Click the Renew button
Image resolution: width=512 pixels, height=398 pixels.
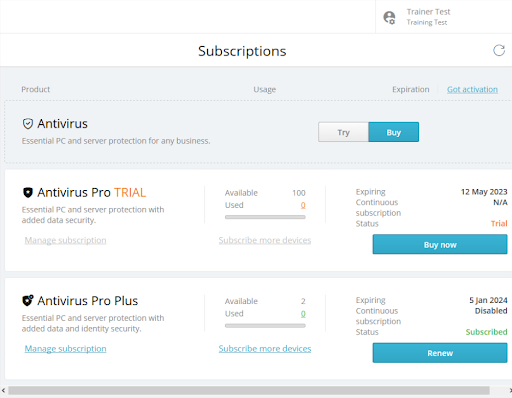coord(440,353)
